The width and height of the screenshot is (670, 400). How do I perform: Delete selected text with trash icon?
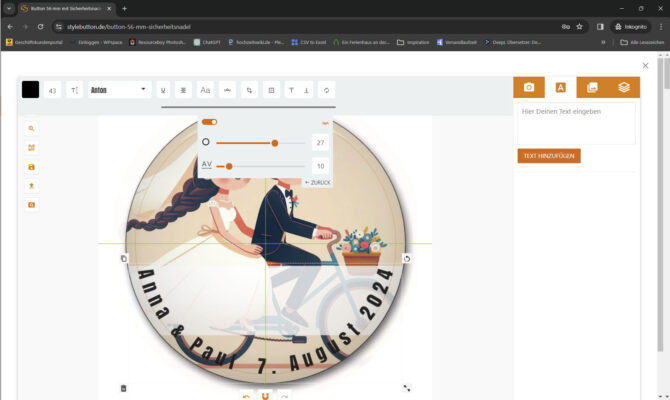point(124,388)
